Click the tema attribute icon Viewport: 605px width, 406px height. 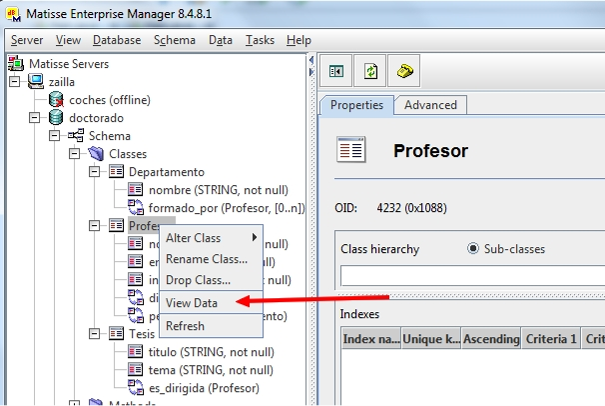tap(135, 369)
